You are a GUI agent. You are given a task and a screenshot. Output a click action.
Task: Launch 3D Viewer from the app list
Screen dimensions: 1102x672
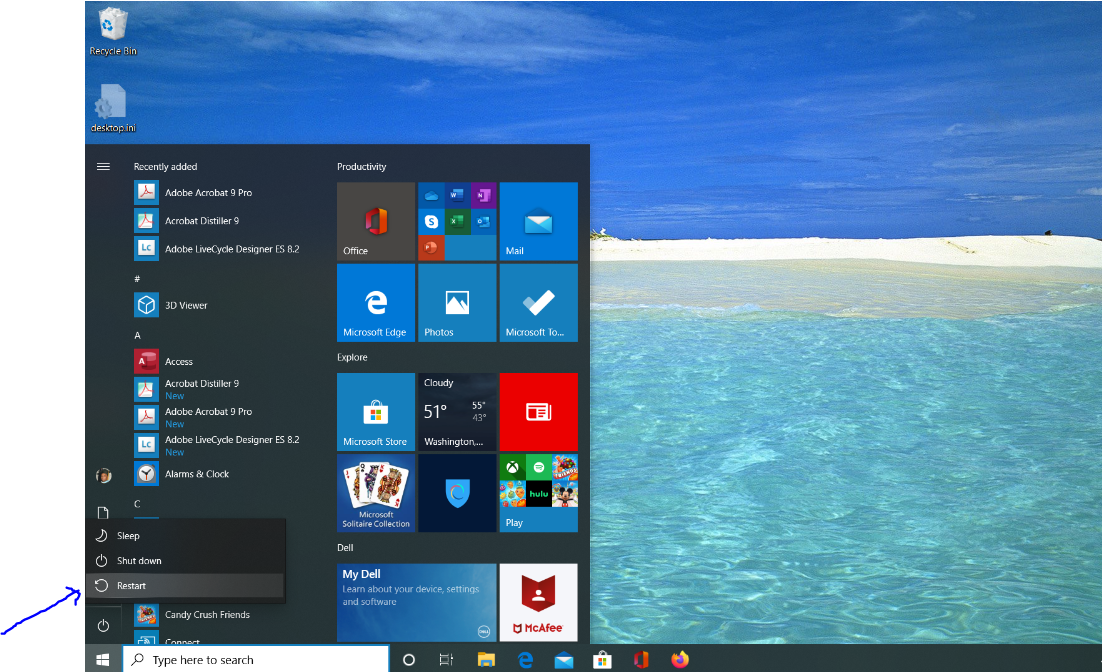[218, 305]
